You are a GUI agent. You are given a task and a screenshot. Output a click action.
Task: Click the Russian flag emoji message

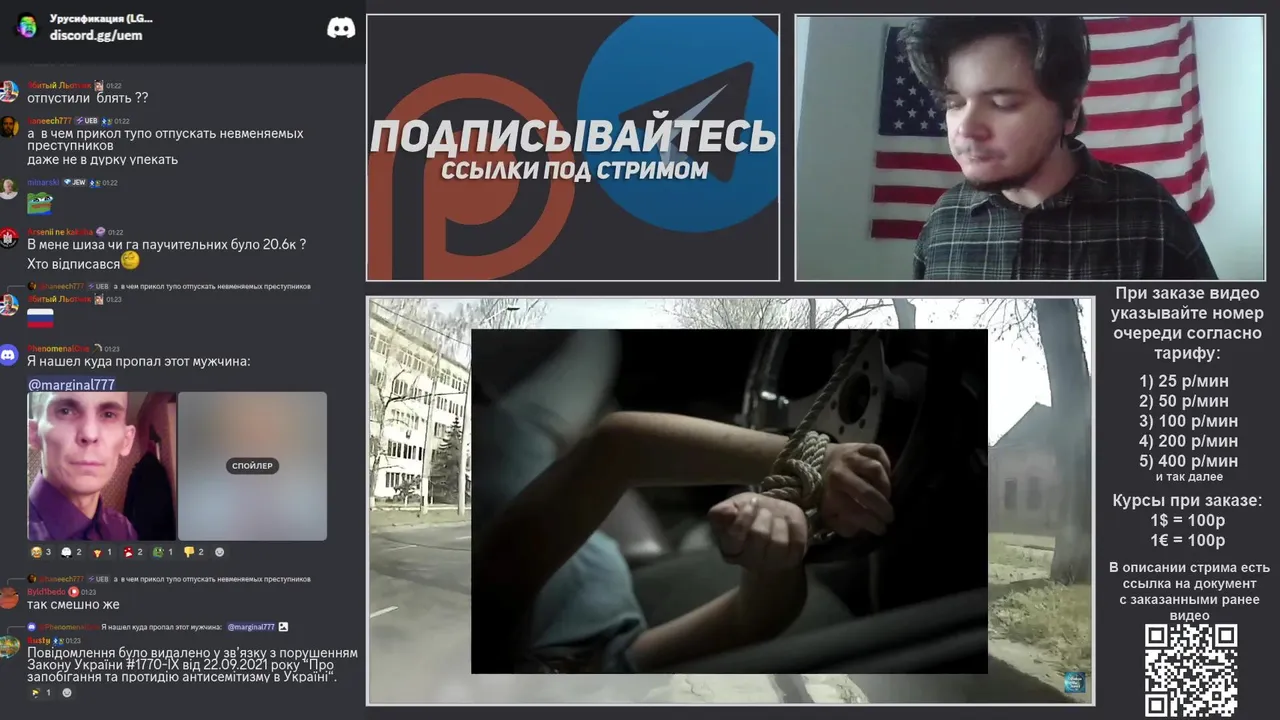point(40,319)
